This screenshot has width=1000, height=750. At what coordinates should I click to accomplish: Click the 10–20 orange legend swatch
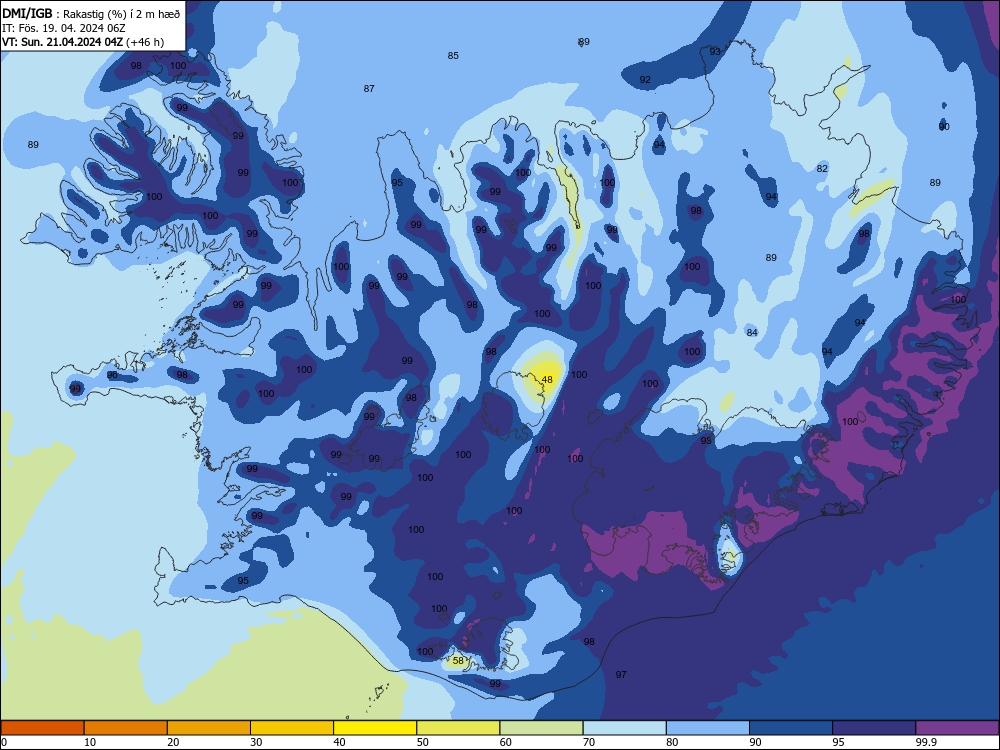[x=126, y=728]
